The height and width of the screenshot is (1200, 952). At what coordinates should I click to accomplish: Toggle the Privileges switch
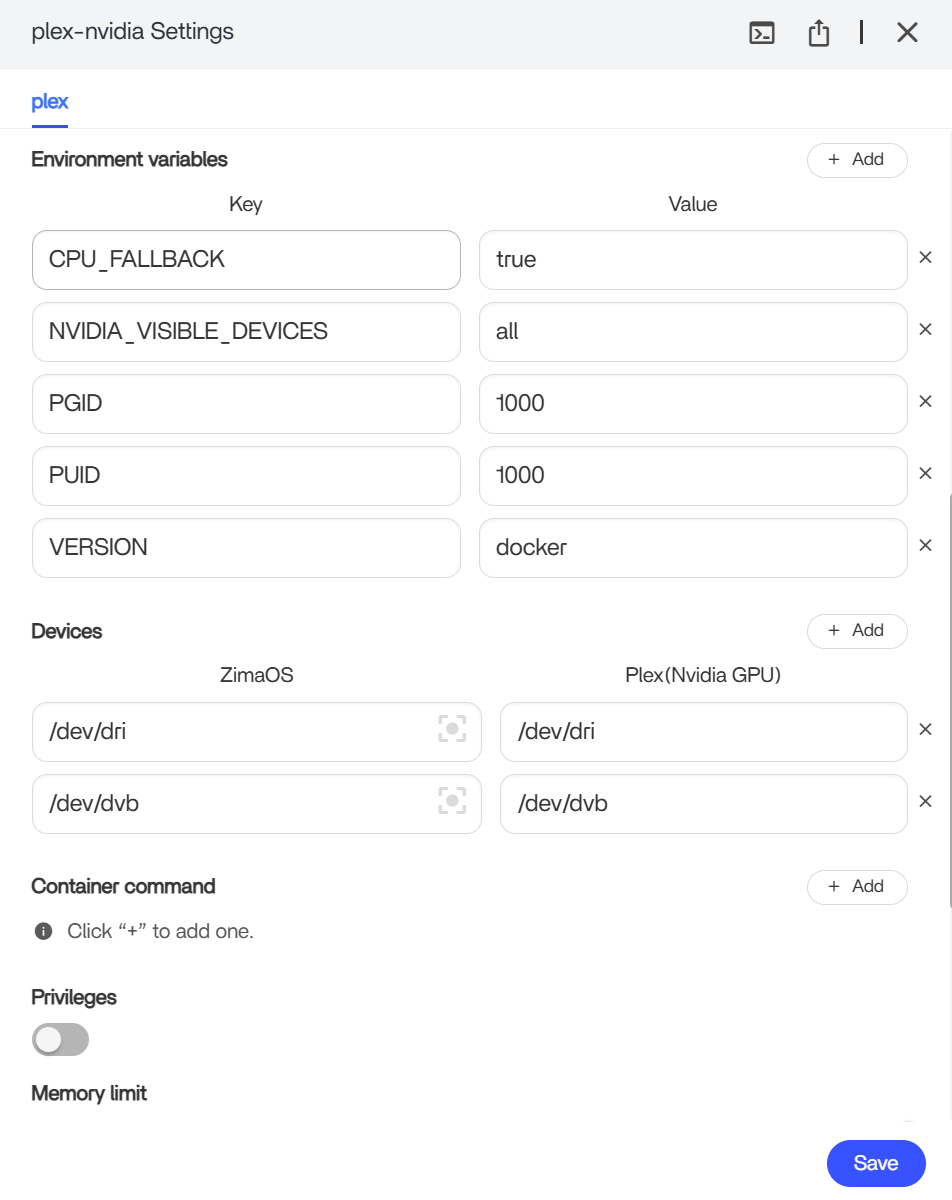[60, 1040]
